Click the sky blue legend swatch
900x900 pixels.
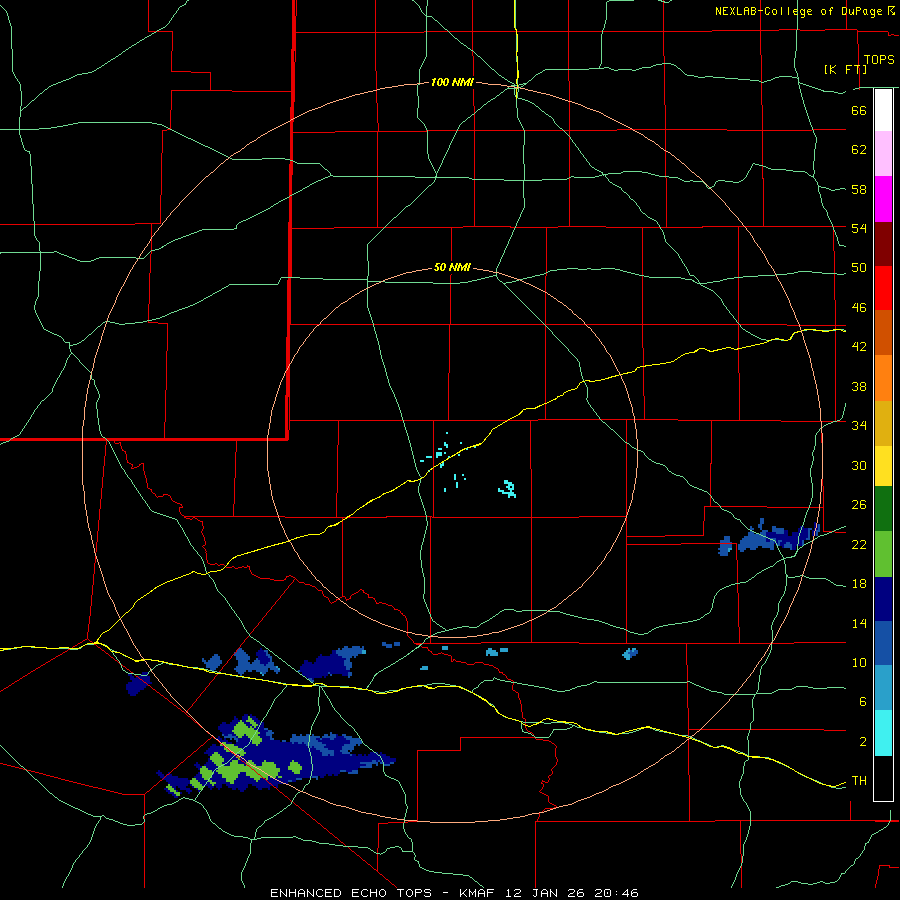click(x=883, y=688)
